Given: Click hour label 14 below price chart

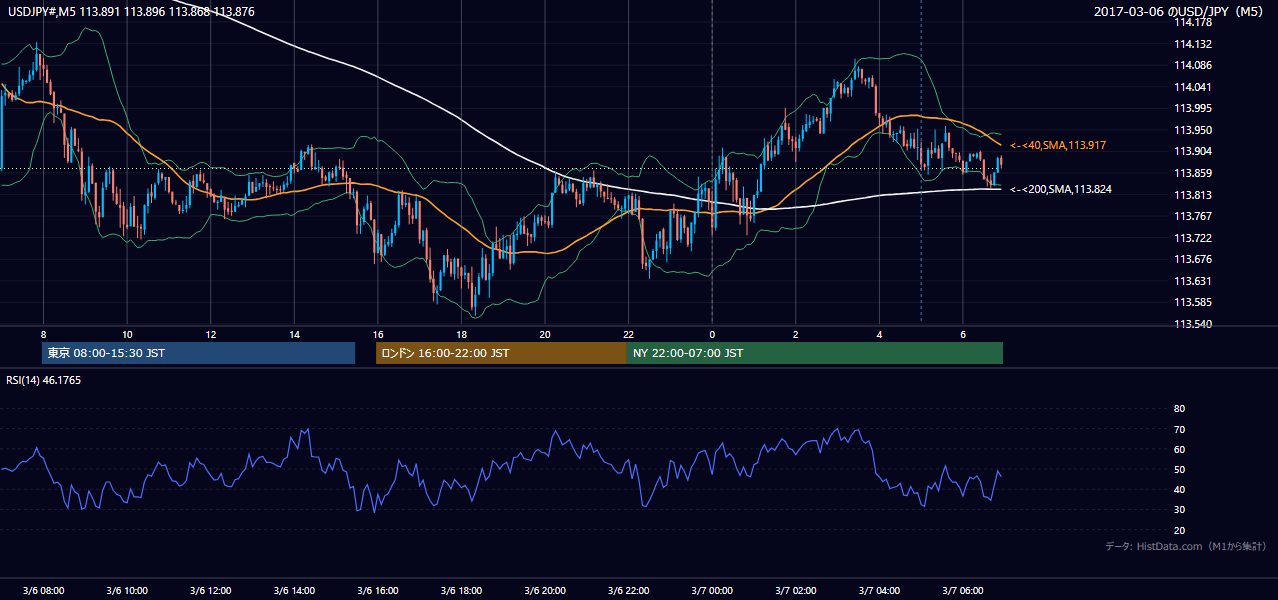Looking at the screenshot, I should click(294, 334).
